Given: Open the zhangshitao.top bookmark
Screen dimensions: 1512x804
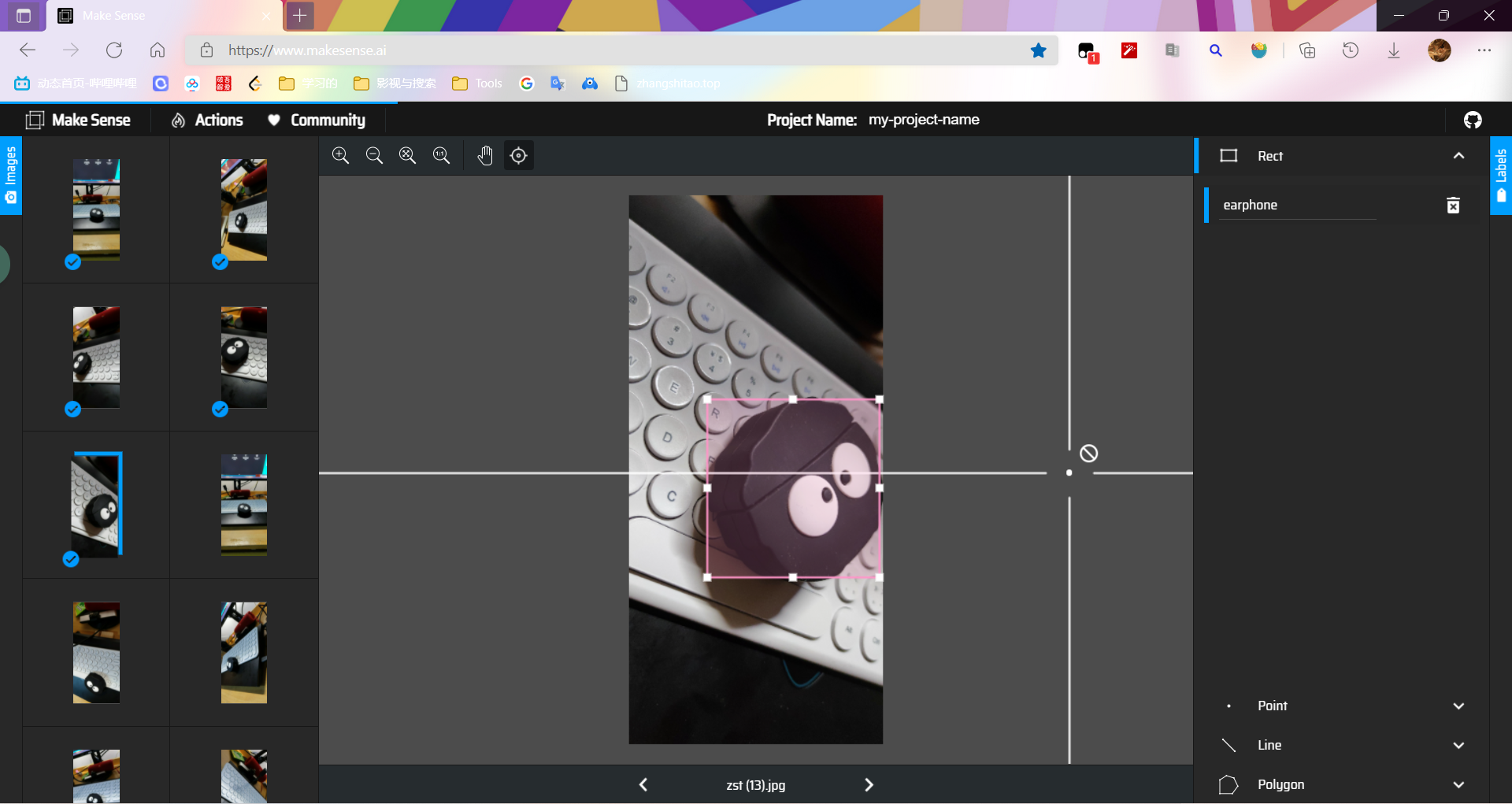Looking at the screenshot, I should pos(667,83).
